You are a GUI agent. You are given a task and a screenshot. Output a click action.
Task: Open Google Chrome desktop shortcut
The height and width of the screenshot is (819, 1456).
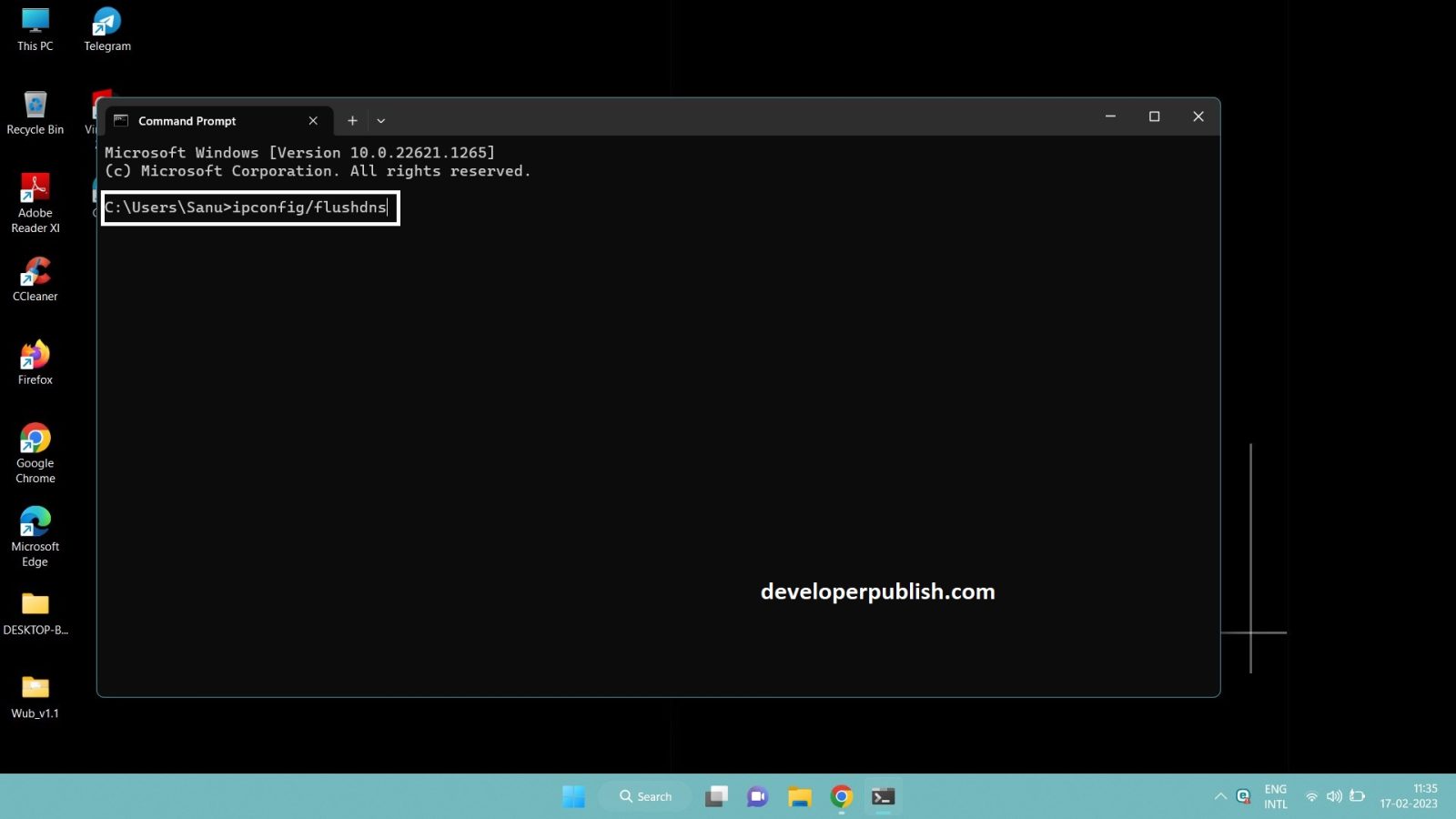[x=35, y=440]
